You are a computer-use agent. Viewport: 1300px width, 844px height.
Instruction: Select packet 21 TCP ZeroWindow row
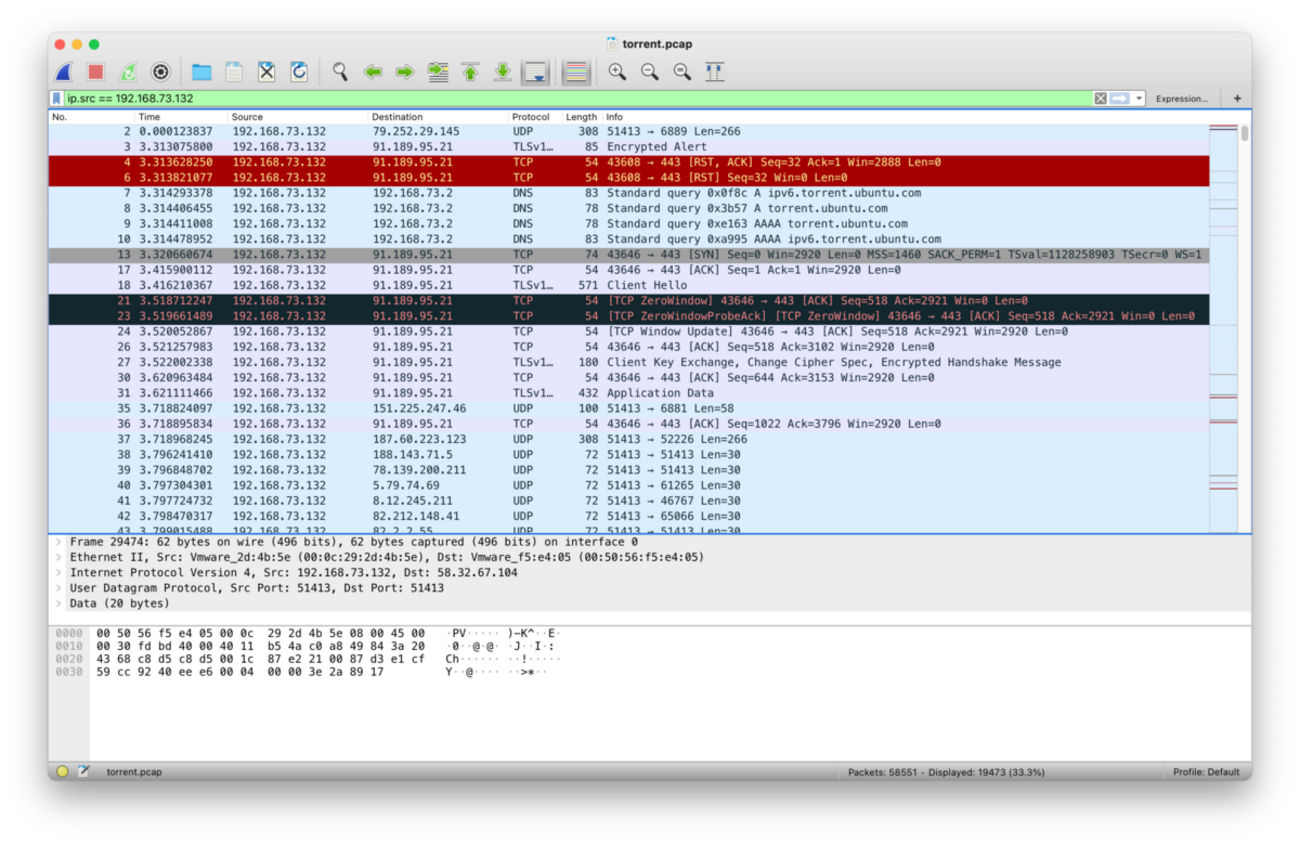point(628,301)
